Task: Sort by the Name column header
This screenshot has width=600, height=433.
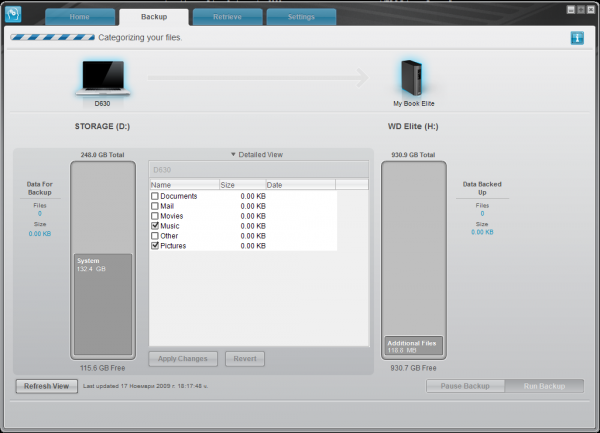Action: (x=184, y=185)
